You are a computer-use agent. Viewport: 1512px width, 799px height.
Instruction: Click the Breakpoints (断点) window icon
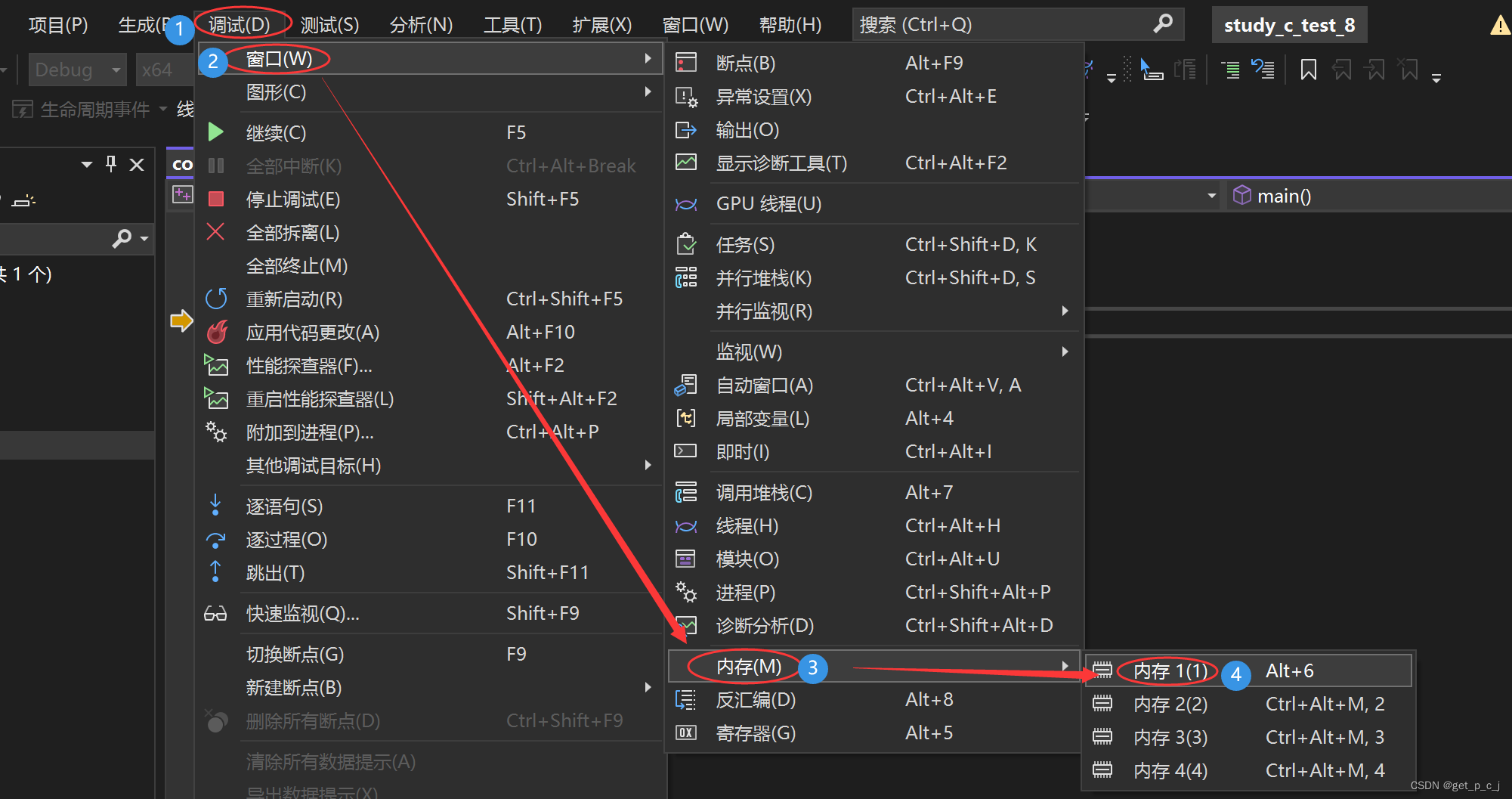[686, 63]
